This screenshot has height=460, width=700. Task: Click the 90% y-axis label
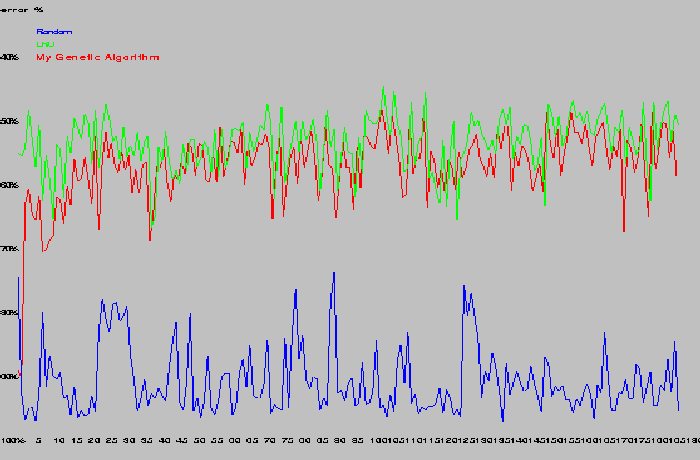(9, 376)
